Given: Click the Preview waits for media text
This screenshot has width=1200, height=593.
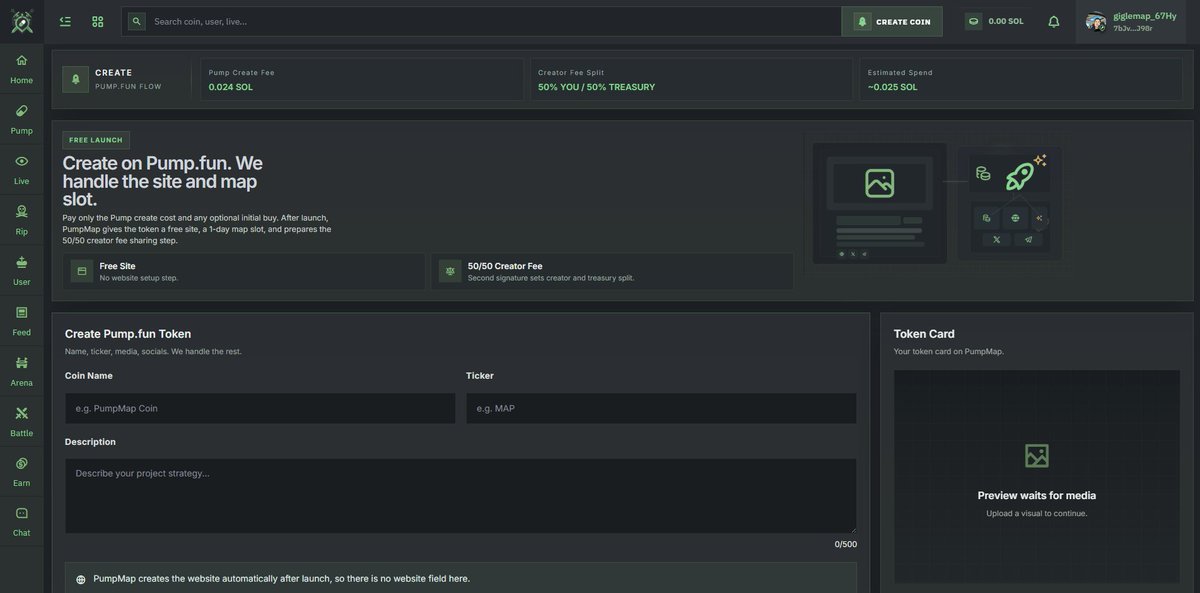Looking at the screenshot, I should point(1037,495).
